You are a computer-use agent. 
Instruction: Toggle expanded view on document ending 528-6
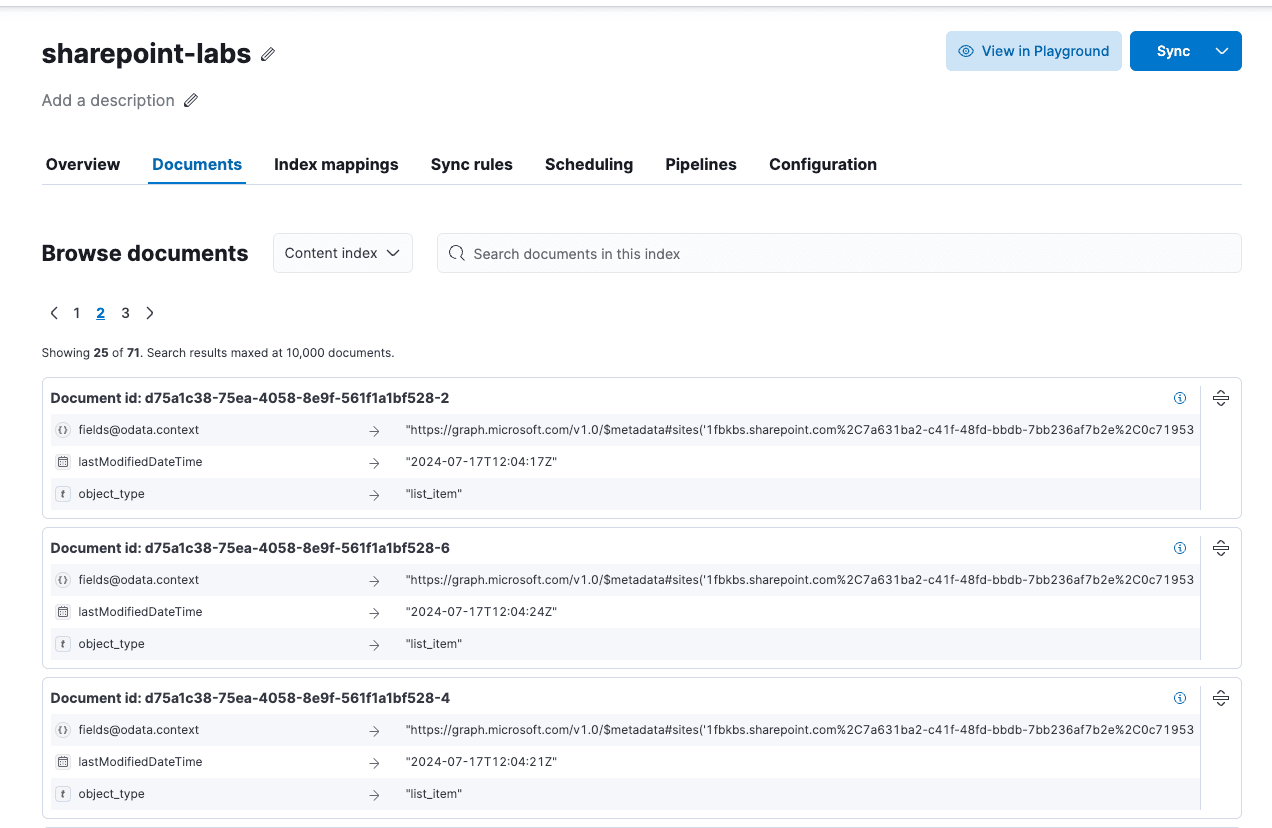[1221, 547]
